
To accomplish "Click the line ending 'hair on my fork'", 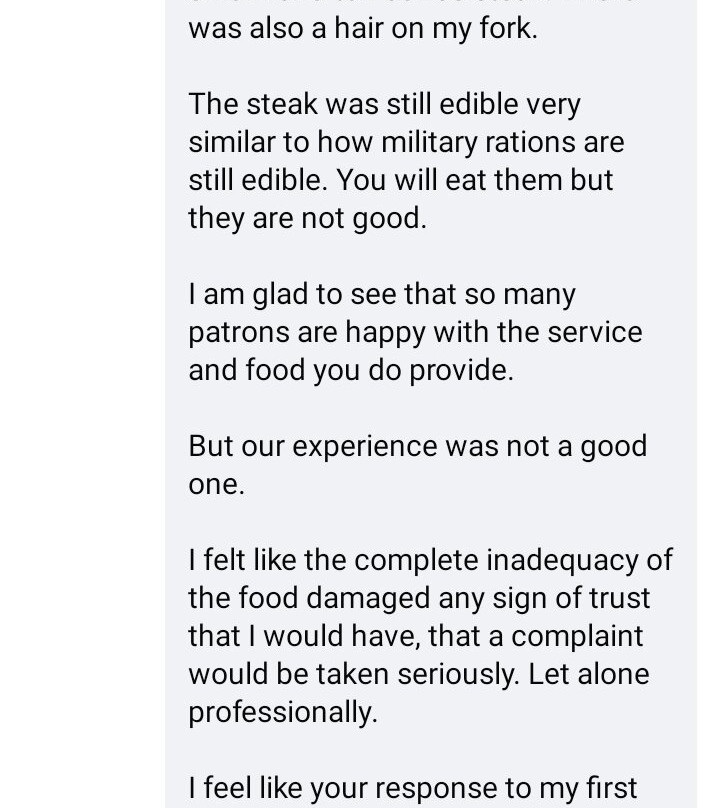I will 363,29.
